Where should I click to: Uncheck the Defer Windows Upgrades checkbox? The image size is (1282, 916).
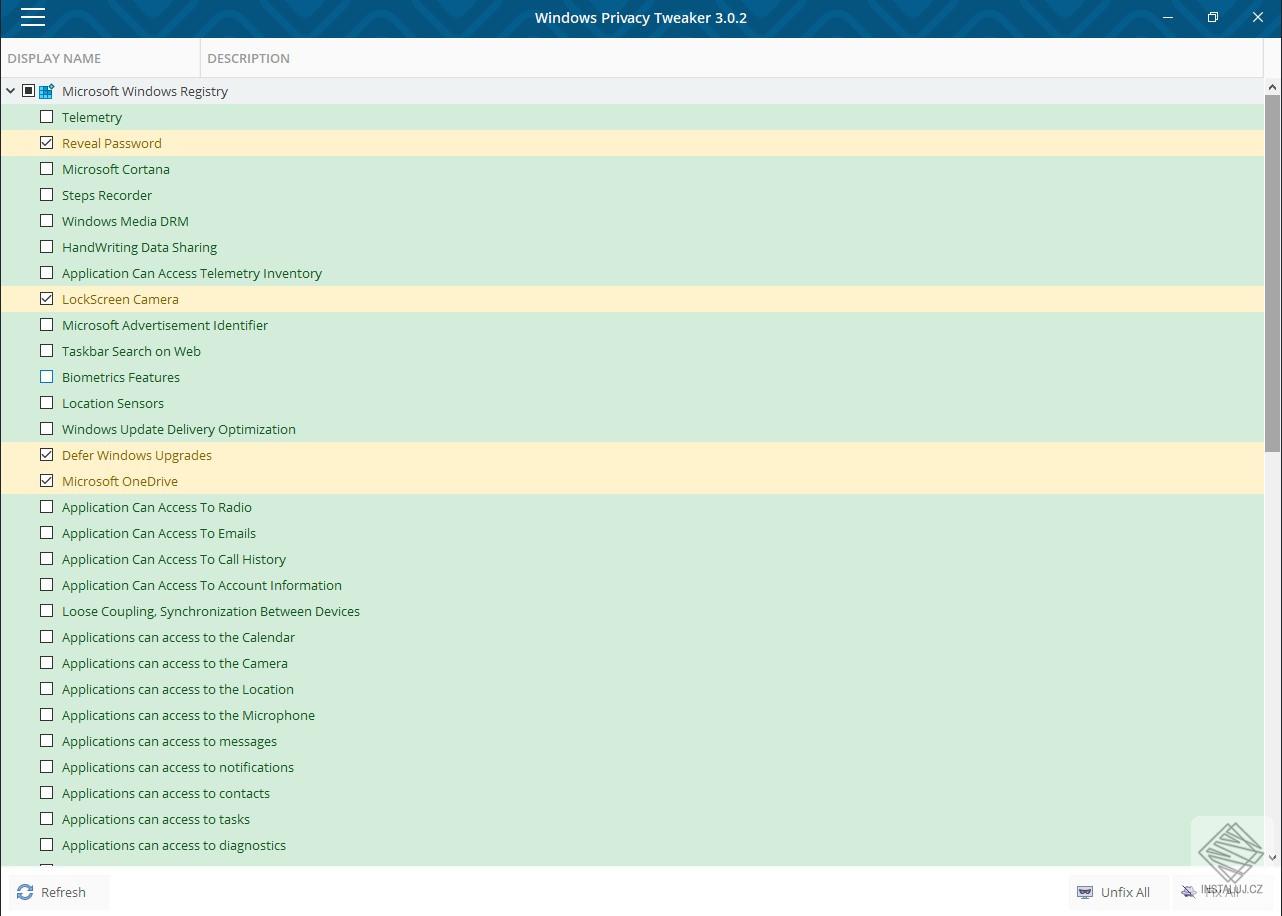click(46, 455)
